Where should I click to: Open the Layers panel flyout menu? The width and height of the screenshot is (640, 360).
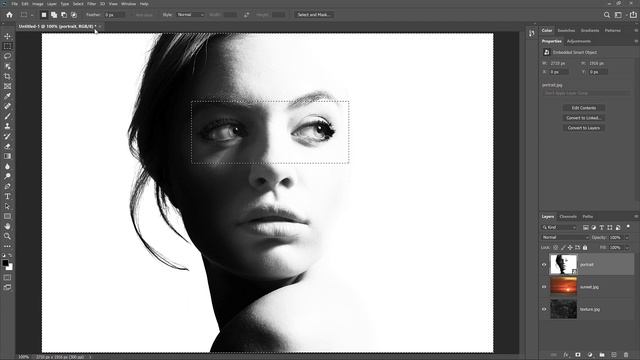(x=636, y=217)
